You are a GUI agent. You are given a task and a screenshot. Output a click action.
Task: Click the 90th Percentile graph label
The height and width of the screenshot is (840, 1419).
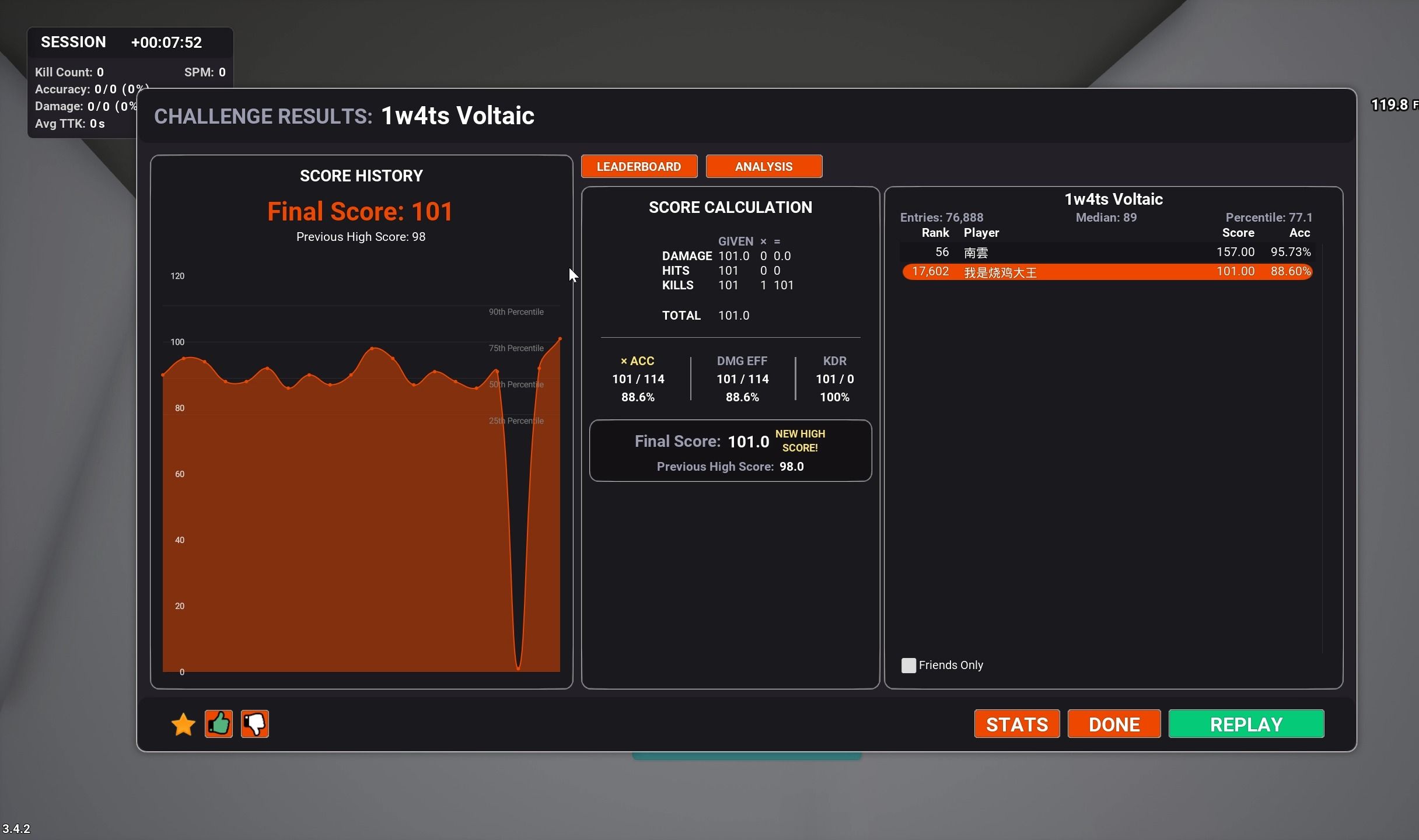516,312
